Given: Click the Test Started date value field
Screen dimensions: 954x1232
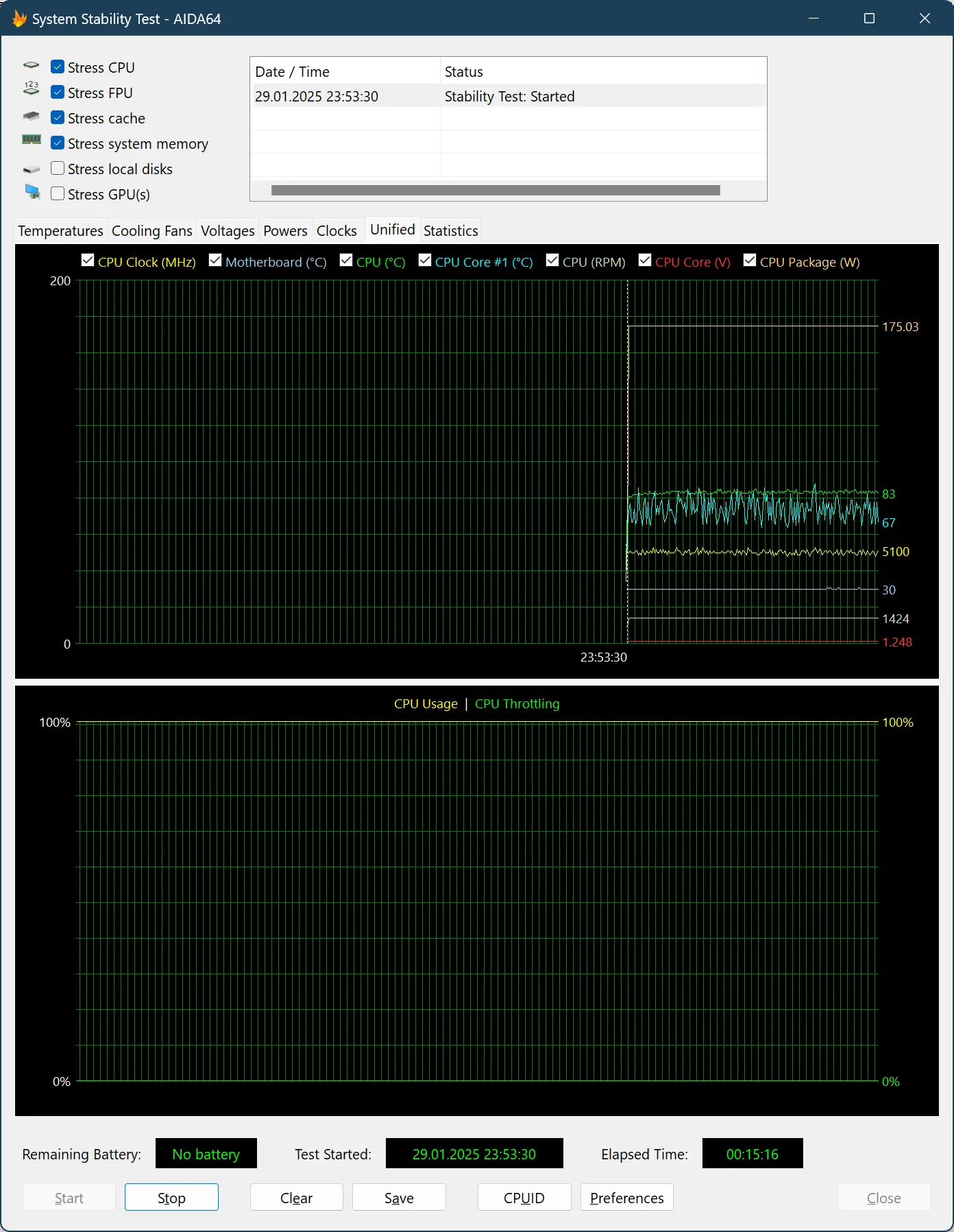Looking at the screenshot, I should click(474, 1154).
